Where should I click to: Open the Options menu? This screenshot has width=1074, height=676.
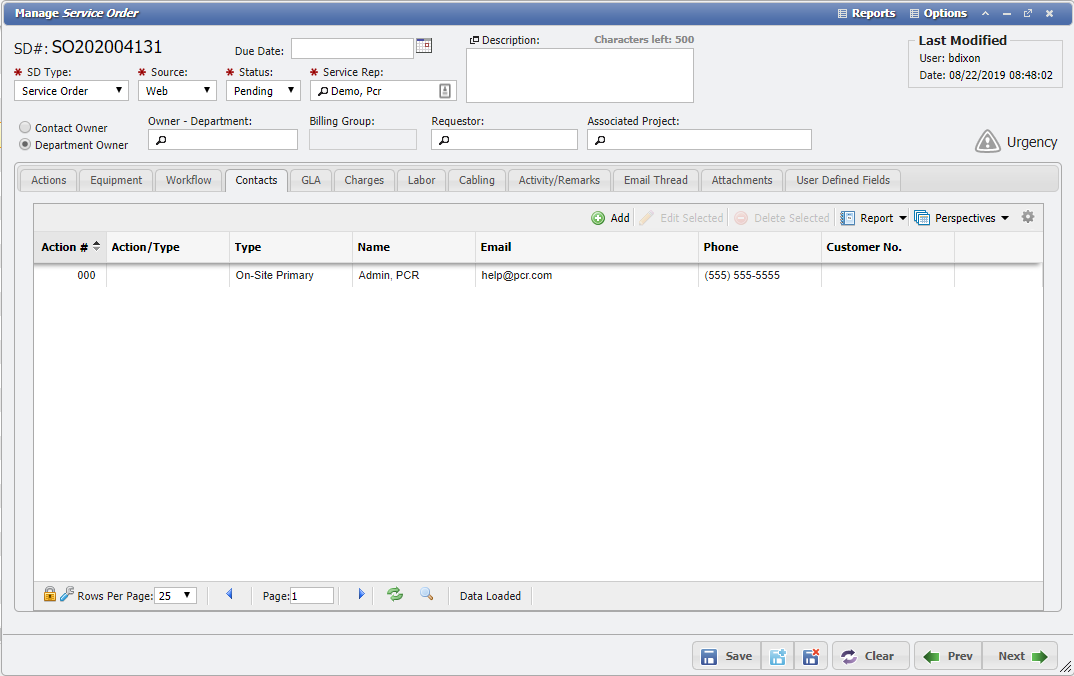pyautogui.click(x=937, y=13)
